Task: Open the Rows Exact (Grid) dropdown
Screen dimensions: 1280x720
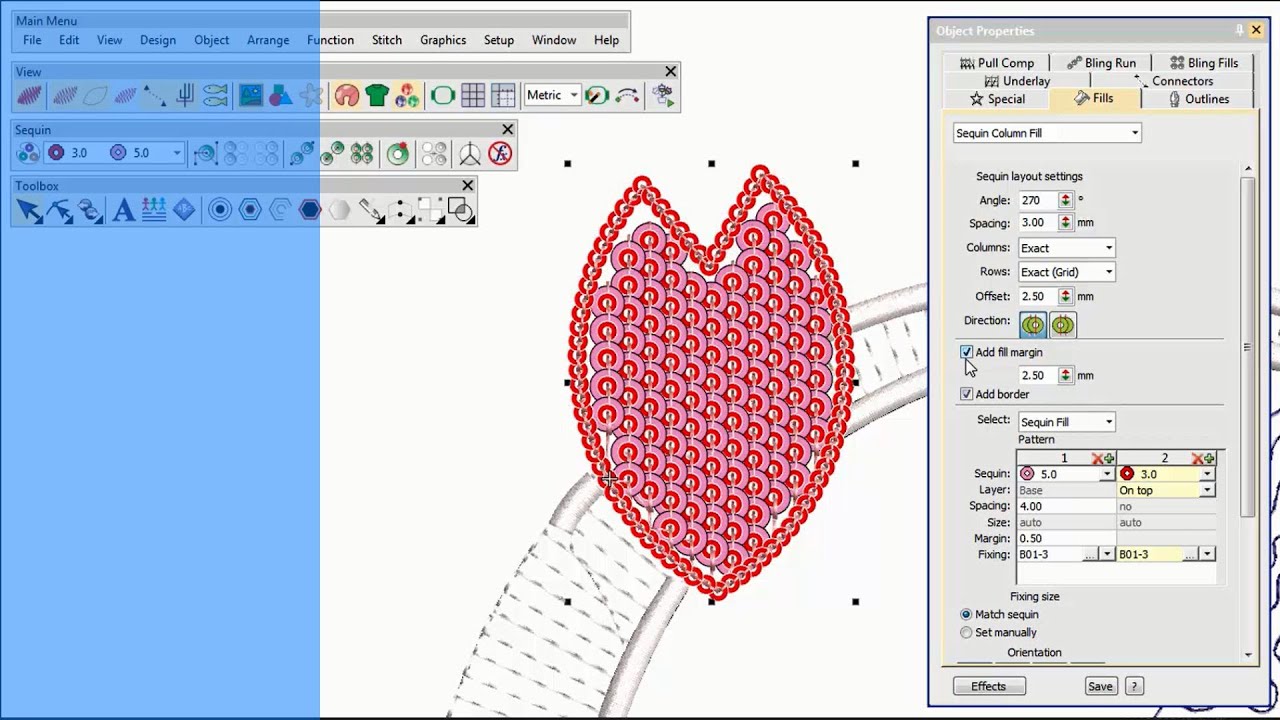Action: pos(1066,272)
